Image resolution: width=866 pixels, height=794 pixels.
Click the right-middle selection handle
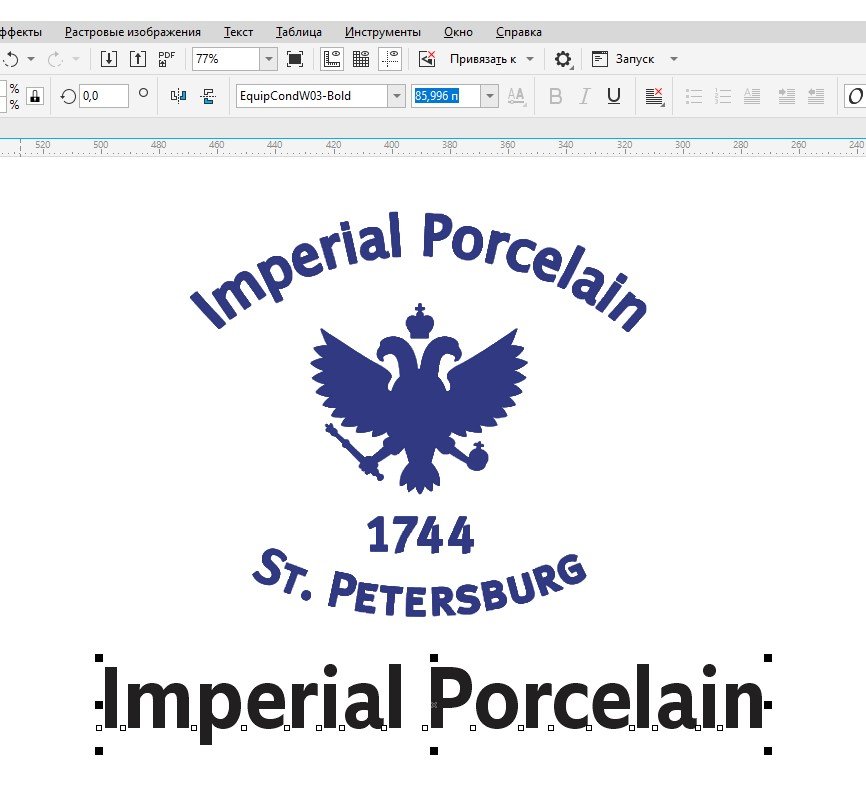point(768,705)
